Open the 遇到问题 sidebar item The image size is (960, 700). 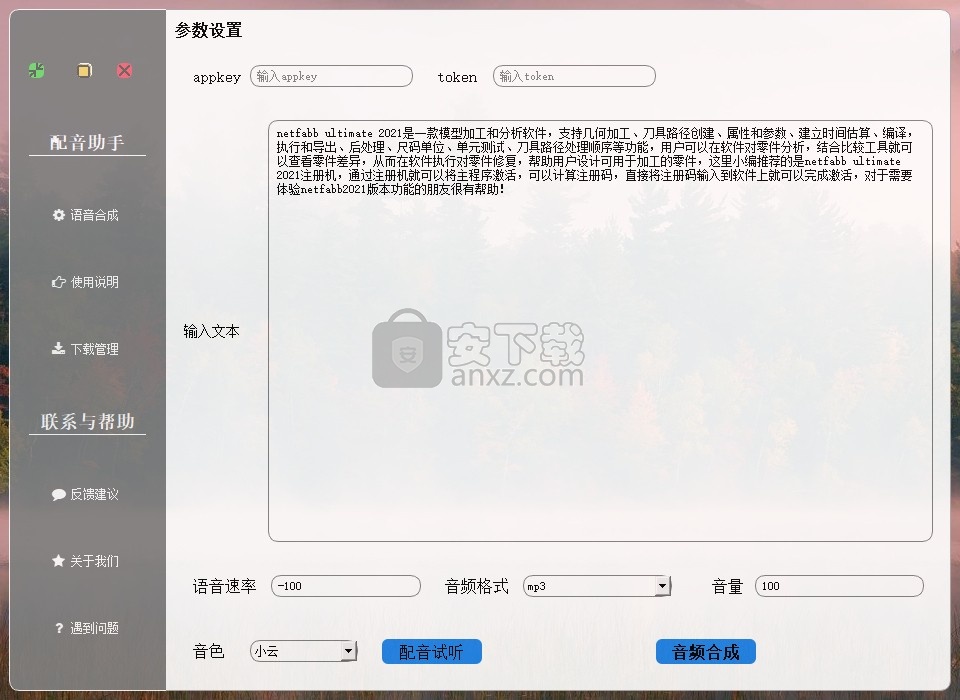click(x=86, y=628)
